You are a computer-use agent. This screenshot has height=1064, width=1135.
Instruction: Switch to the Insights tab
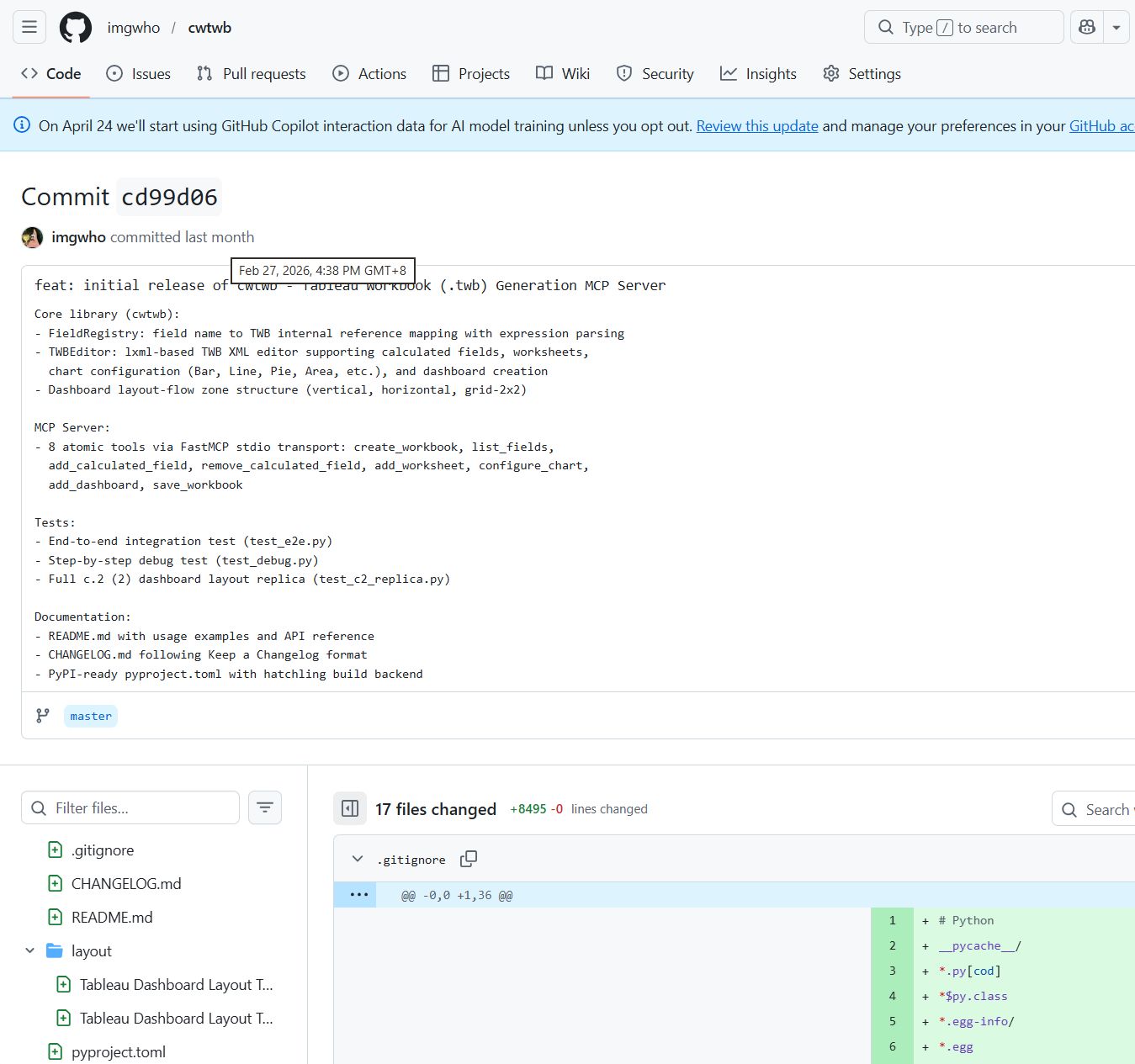tap(758, 74)
